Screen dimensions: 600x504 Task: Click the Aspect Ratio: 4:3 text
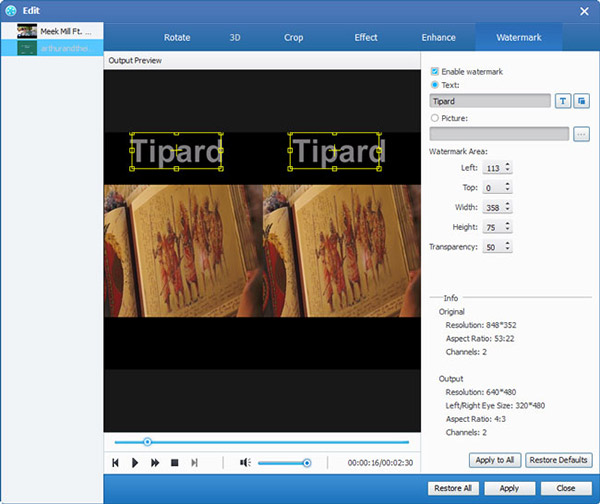click(476, 419)
